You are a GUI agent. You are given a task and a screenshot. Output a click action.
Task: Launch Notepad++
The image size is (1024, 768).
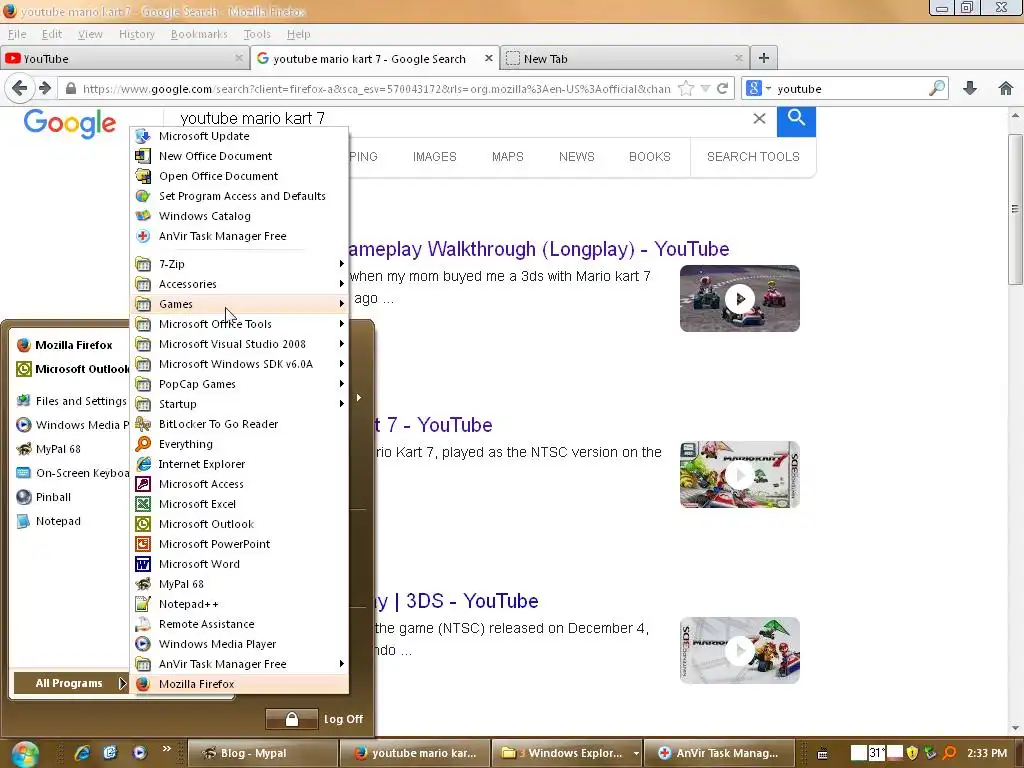[239, 605]
